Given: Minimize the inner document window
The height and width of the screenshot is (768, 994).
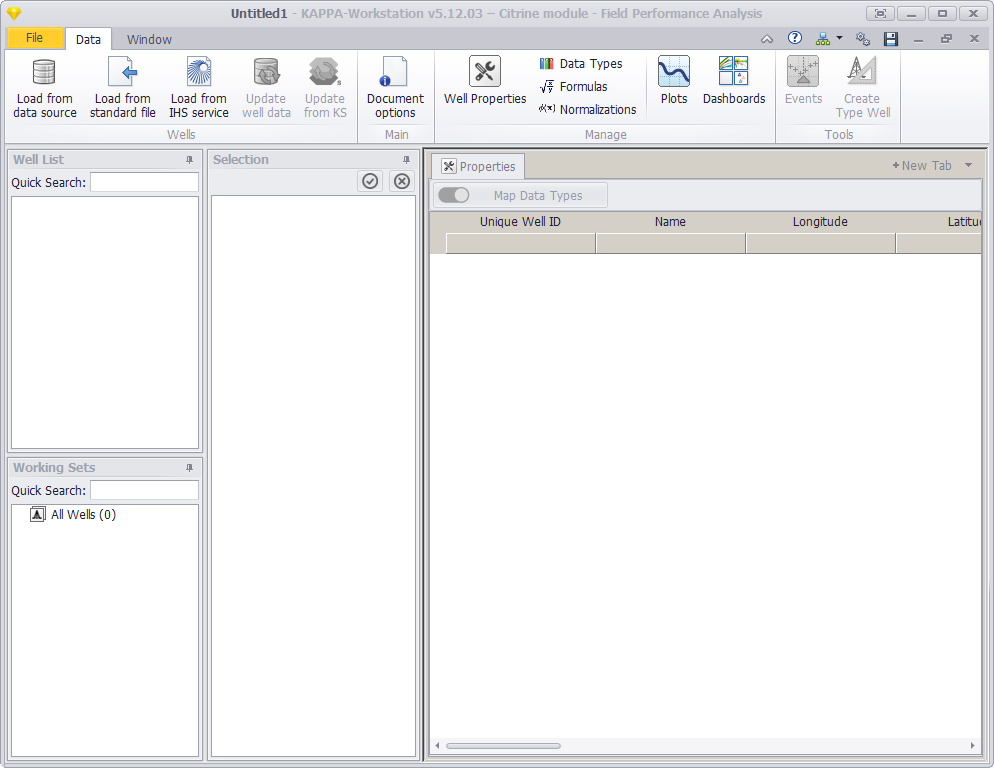Looking at the screenshot, I should pos(918,39).
